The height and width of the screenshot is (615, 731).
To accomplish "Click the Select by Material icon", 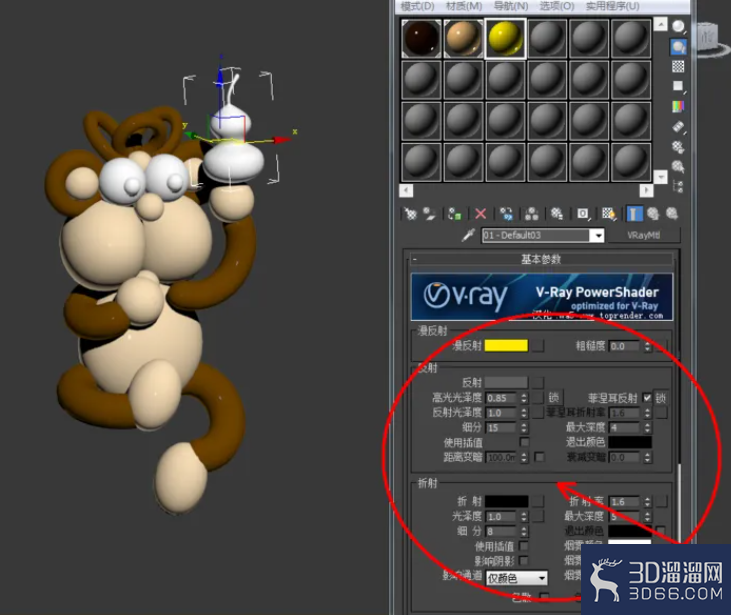I will click(x=678, y=166).
